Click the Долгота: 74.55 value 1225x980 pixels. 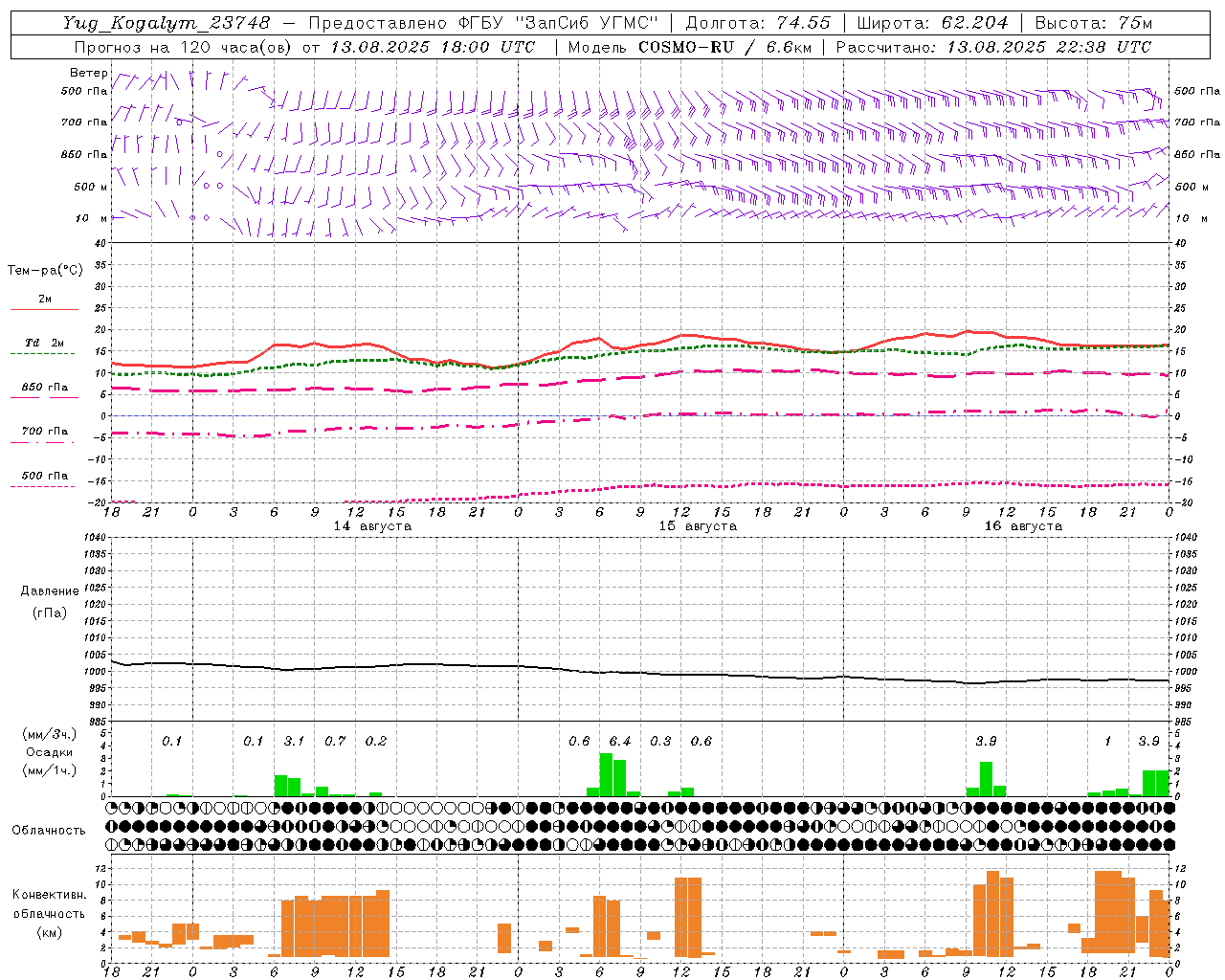pos(758,23)
